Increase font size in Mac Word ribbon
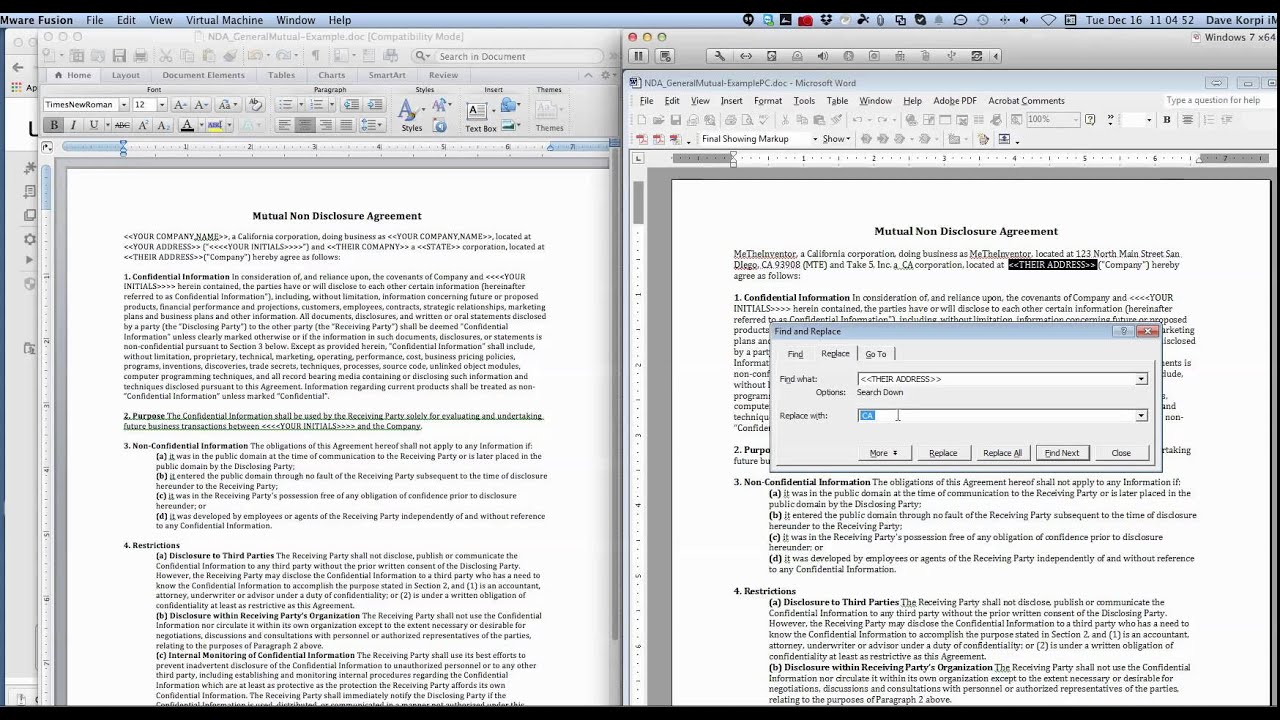Image resolution: width=1280 pixels, height=720 pixels. (180, 104)
